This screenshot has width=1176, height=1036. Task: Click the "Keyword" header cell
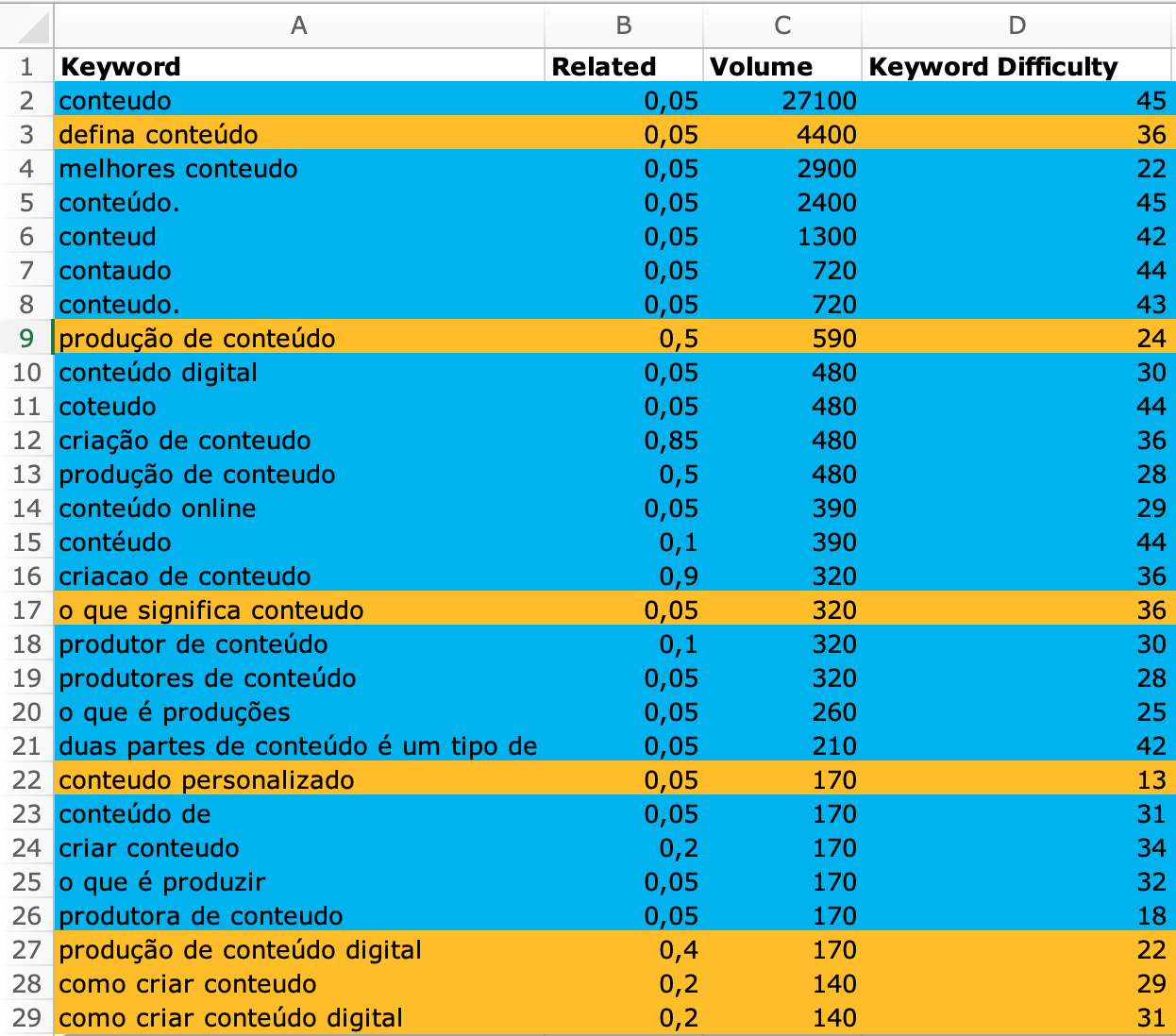tap(299, 67)
